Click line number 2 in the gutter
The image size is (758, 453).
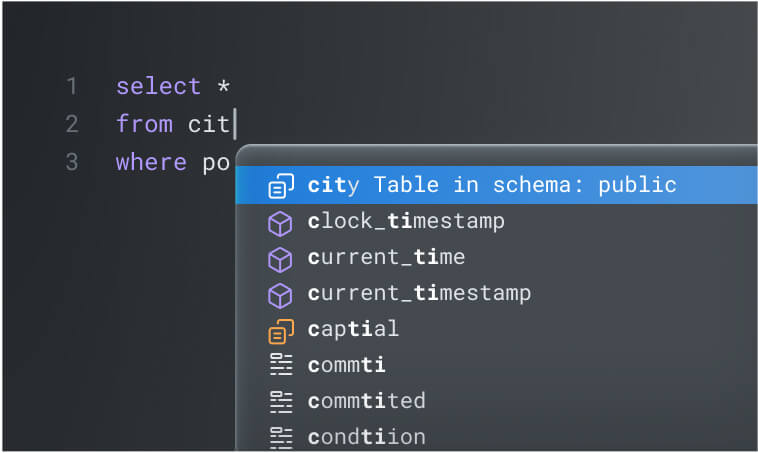[71, 124]
